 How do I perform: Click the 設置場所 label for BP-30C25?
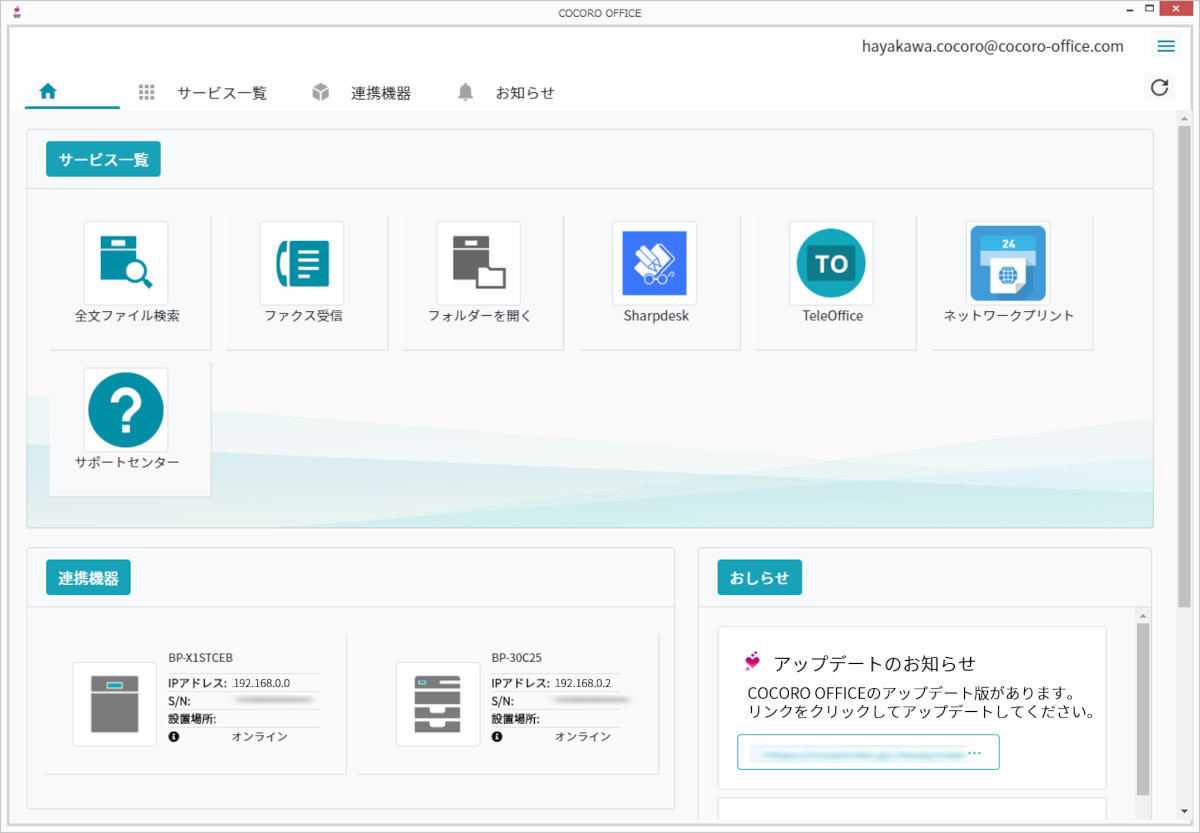(x=516, y=719)
